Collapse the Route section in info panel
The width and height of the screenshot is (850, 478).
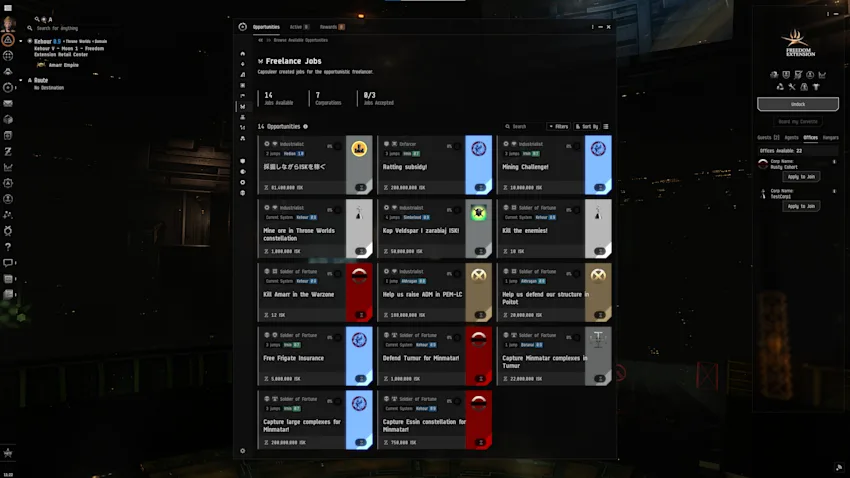point(21,80)
